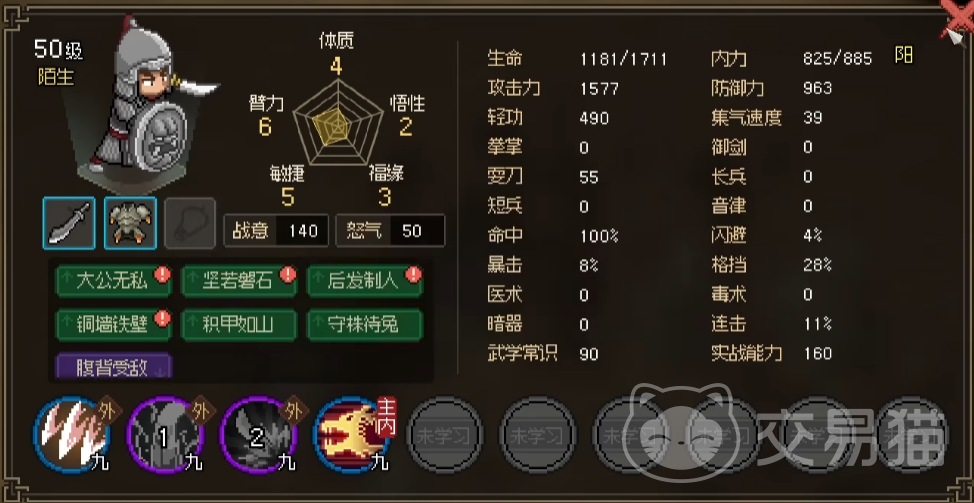
Task: Open the 后发制人 trait tag
Action: click(365, 281)
